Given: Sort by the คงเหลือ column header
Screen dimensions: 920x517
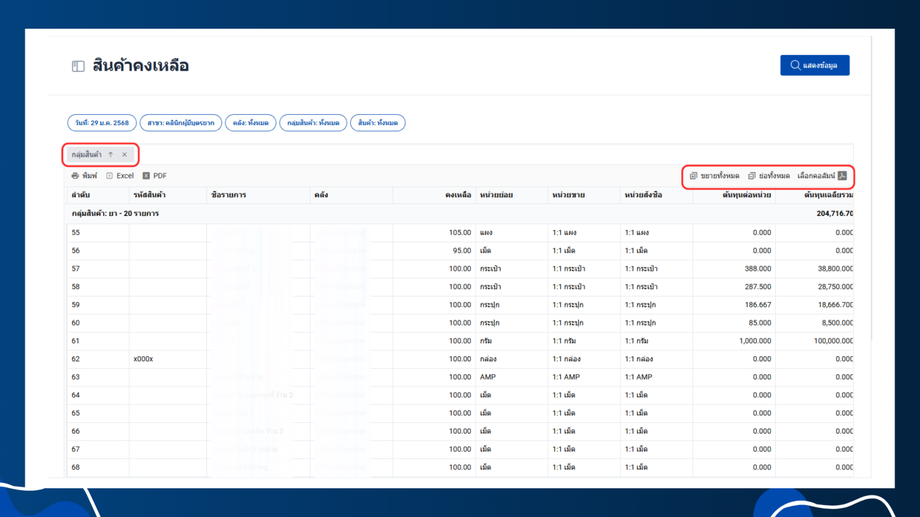Looking at the screenshot, I should click(457, 195).
